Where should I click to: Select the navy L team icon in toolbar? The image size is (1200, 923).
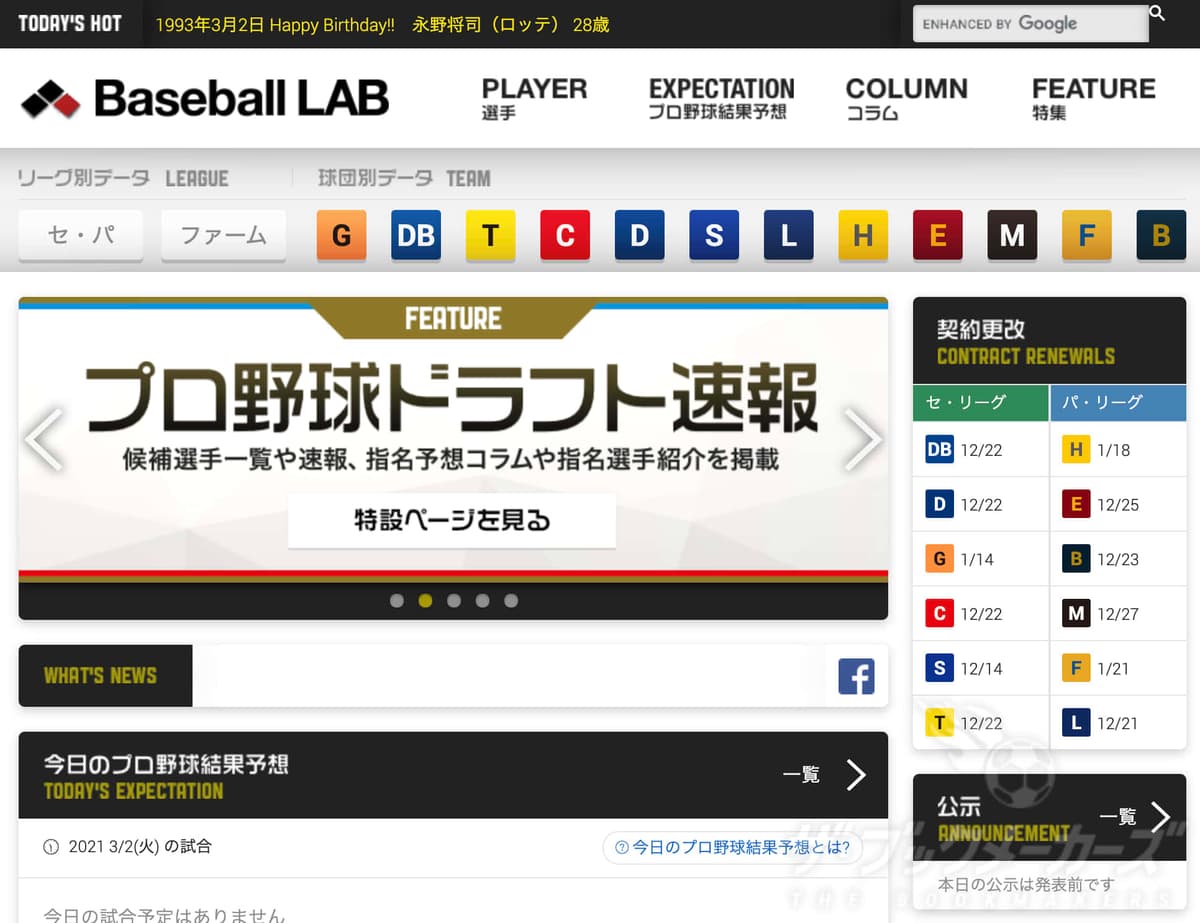(789, 235)
